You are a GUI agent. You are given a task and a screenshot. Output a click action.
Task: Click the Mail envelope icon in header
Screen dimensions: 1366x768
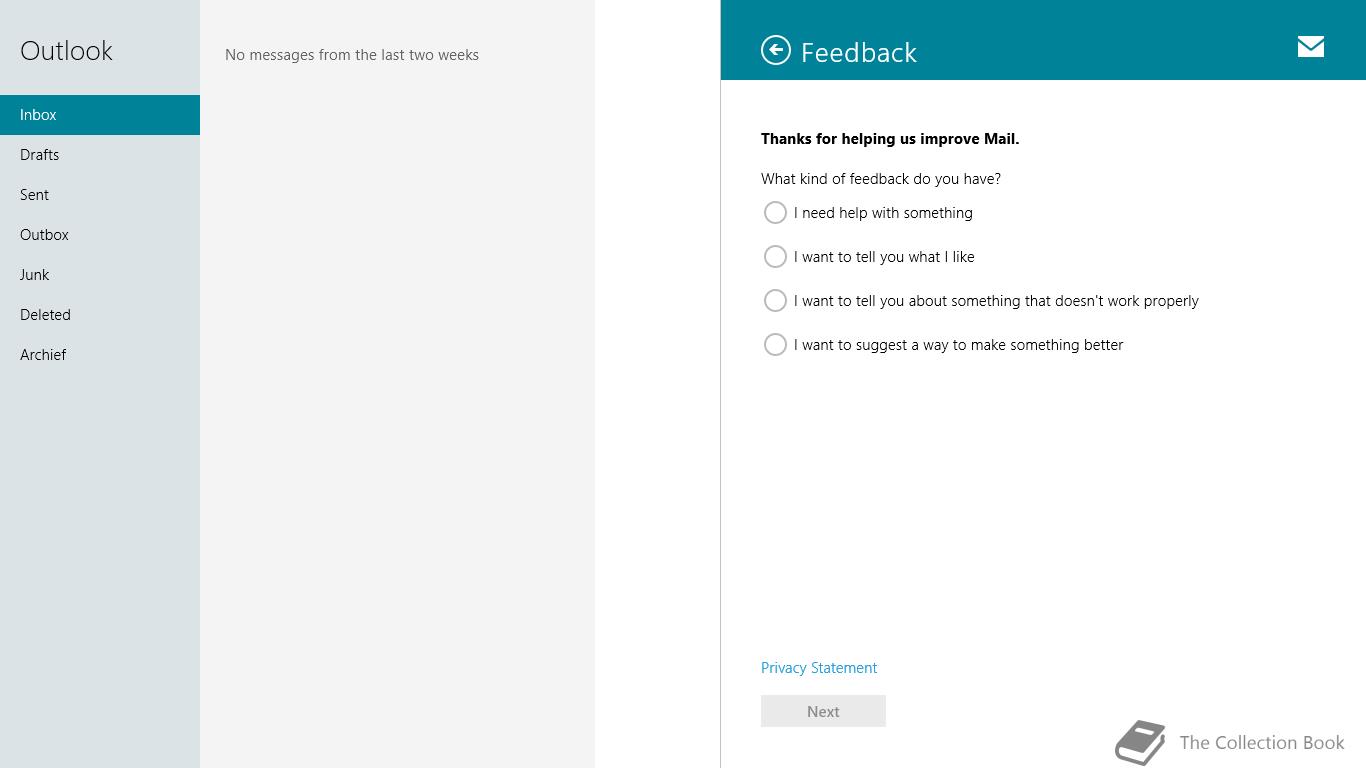pyautogui.click(x=1311, y=46)
